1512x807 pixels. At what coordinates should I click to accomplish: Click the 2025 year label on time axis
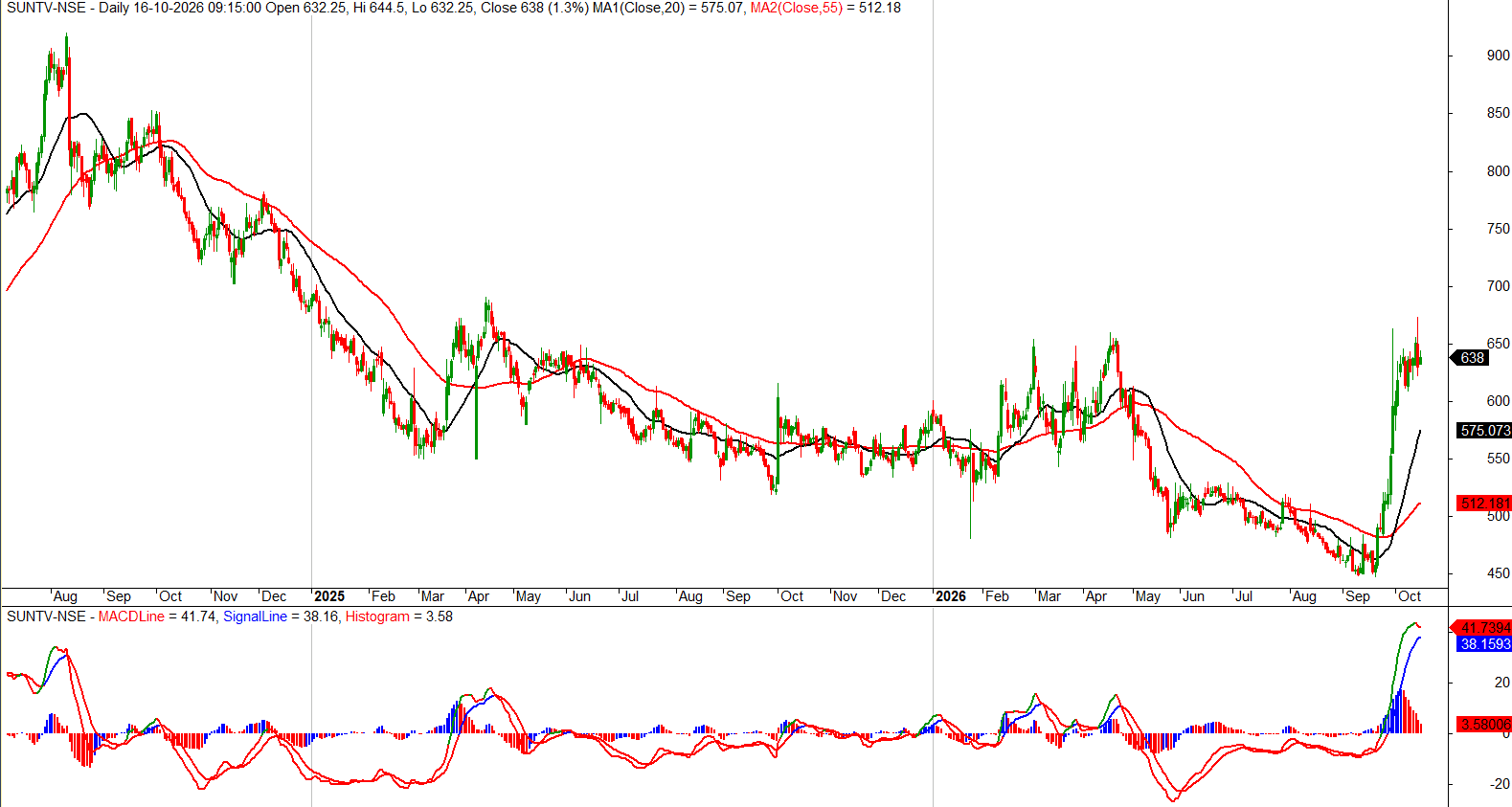(329, 596)
